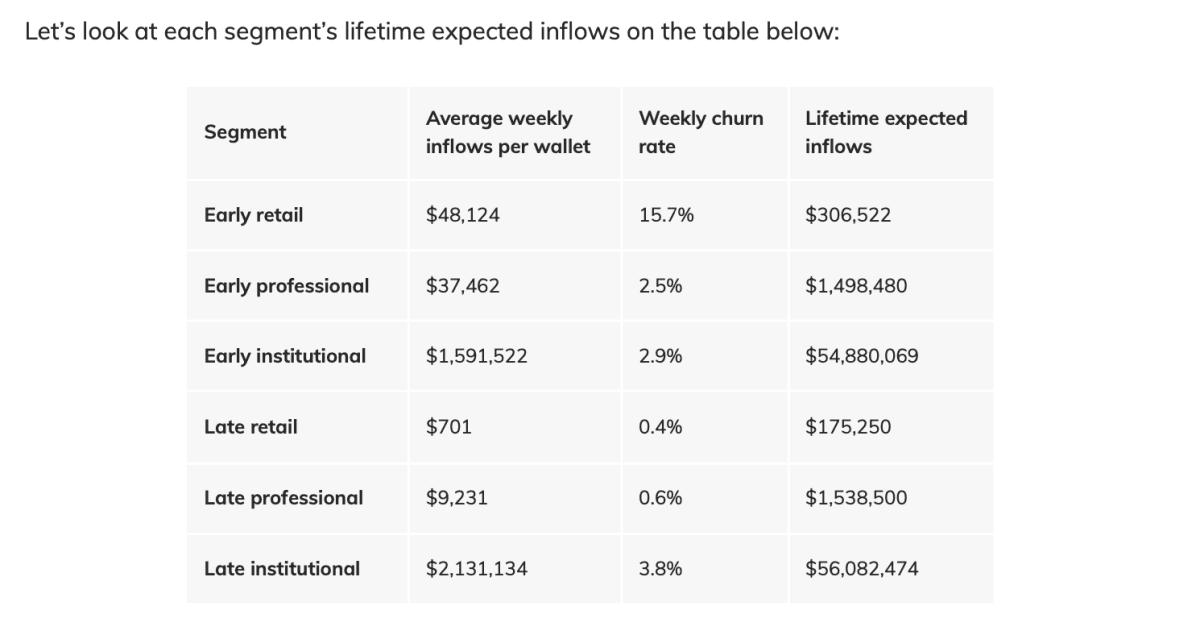Select the "Late professional" row label
Viewport: 1200px width, 635px height.
pyautogui.click(x=283, y=498)
